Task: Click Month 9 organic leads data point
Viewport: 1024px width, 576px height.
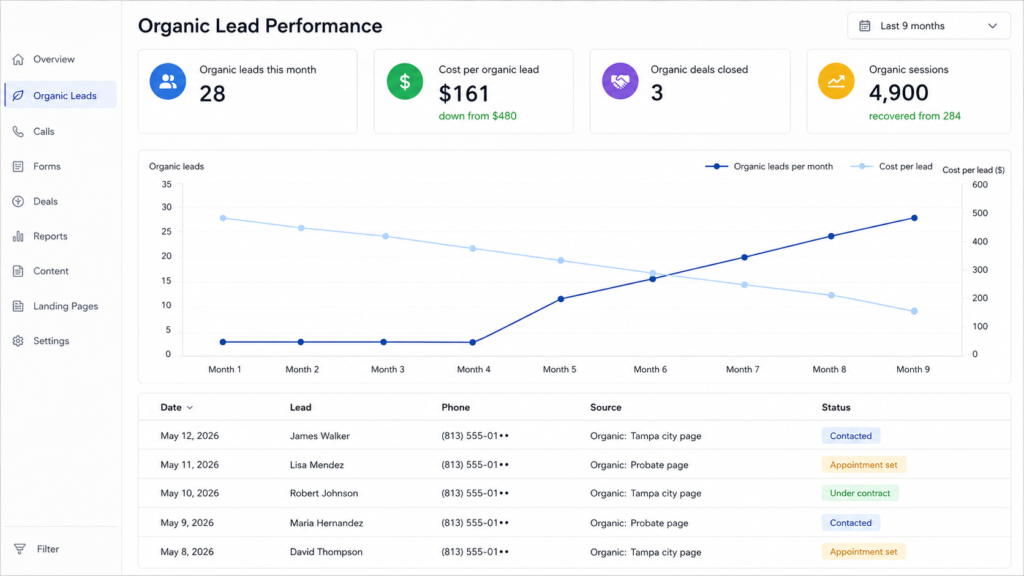Action: point(914,218)
